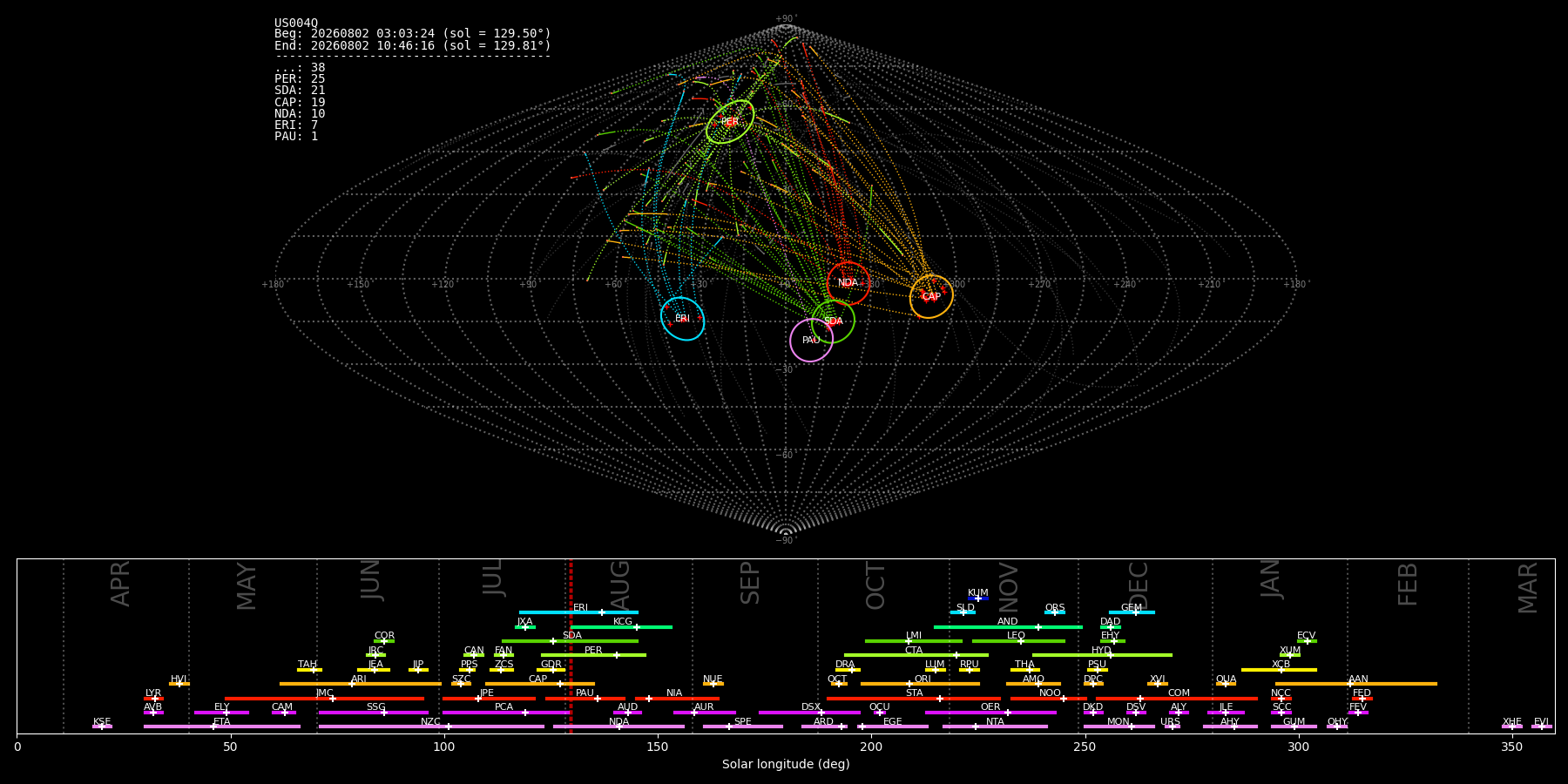Select the ORI shower bar in the timeline
Viewport: 1568px width, 784px height.
click(x=920, y=684)
